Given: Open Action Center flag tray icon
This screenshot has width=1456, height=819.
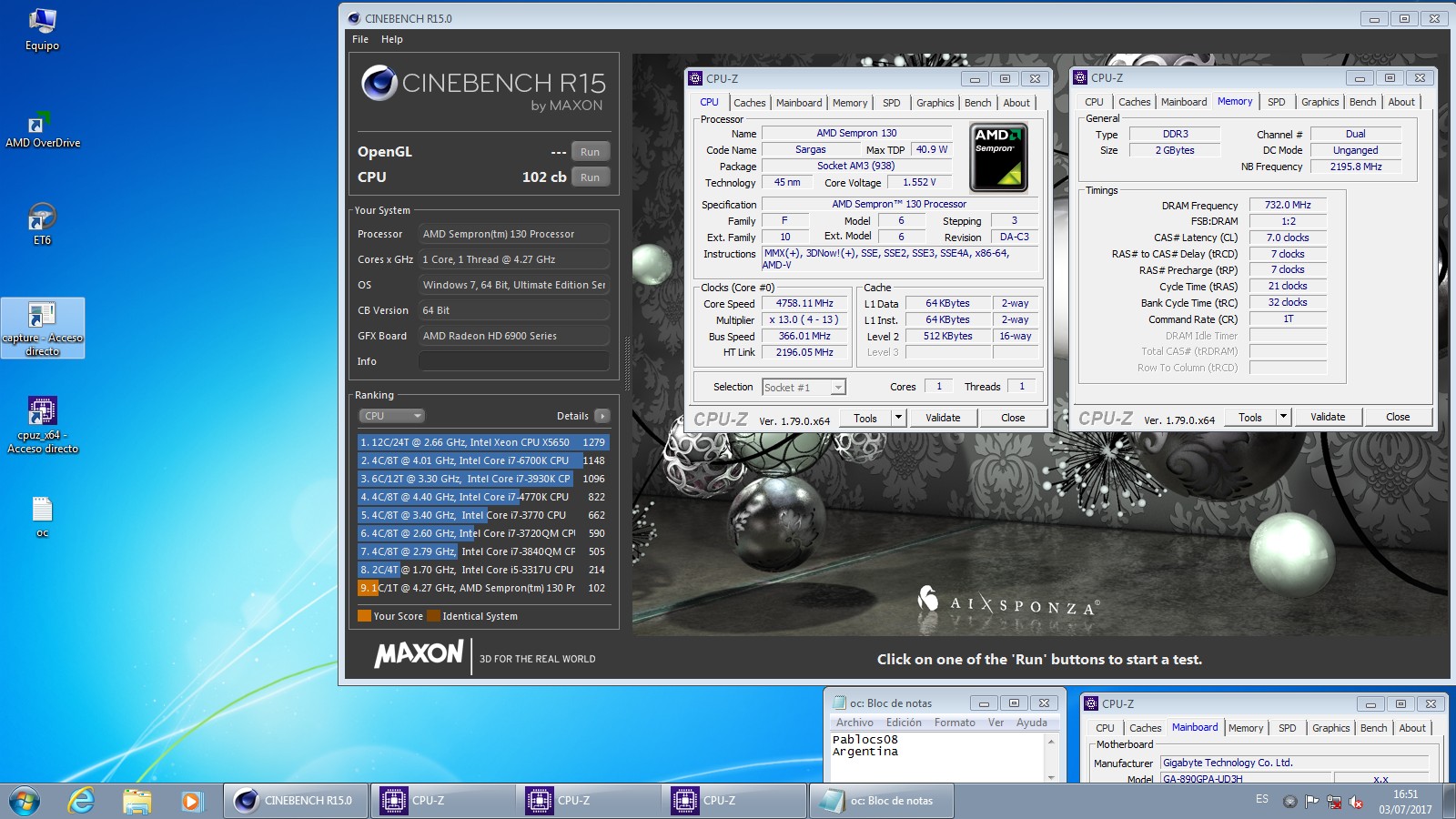Looking at the screenshot, I should coord(1311,802).
